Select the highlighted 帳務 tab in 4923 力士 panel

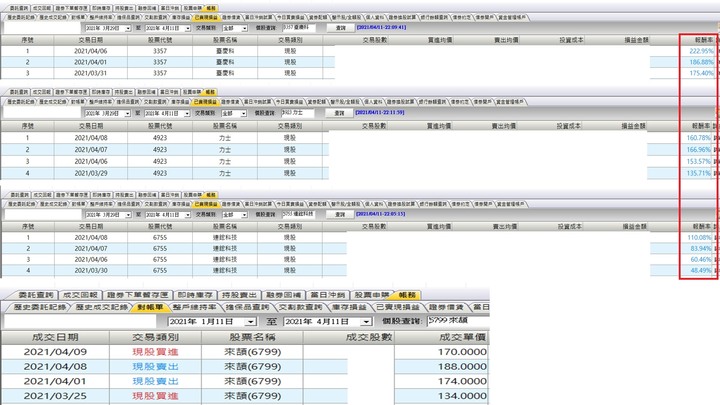[x=210, y=92]
